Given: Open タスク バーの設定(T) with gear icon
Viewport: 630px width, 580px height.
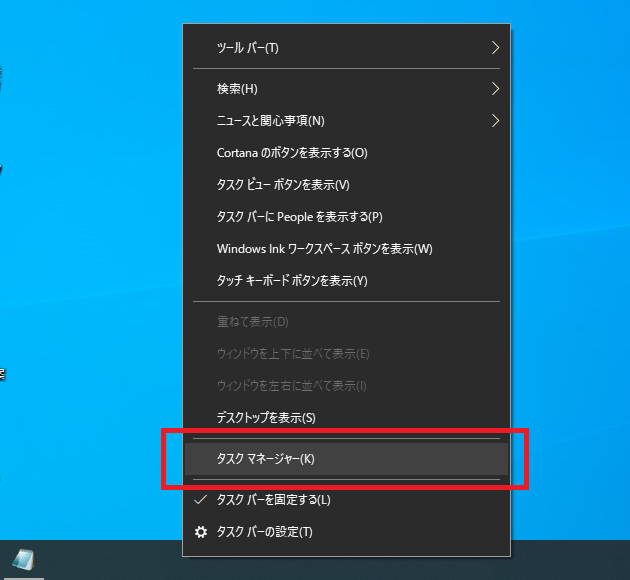Looking at the screenshot, I should click(x=346, y=532).
